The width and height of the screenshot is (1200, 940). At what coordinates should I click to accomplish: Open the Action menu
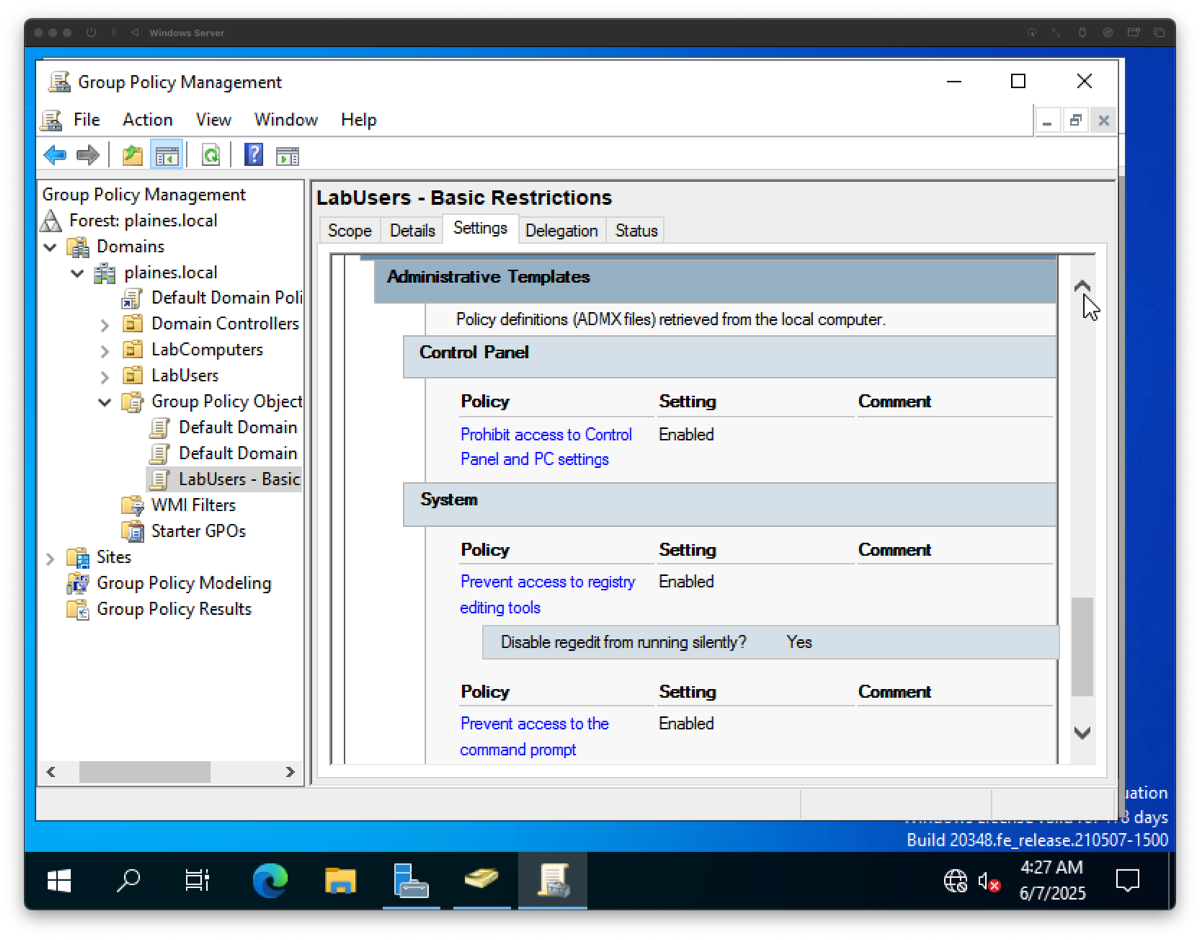pyautogui.click(x=147, y=120)
